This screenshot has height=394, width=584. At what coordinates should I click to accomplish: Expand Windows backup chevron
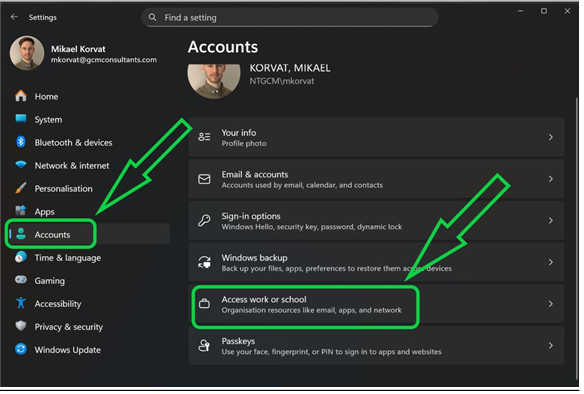click(x=550, y=263)
